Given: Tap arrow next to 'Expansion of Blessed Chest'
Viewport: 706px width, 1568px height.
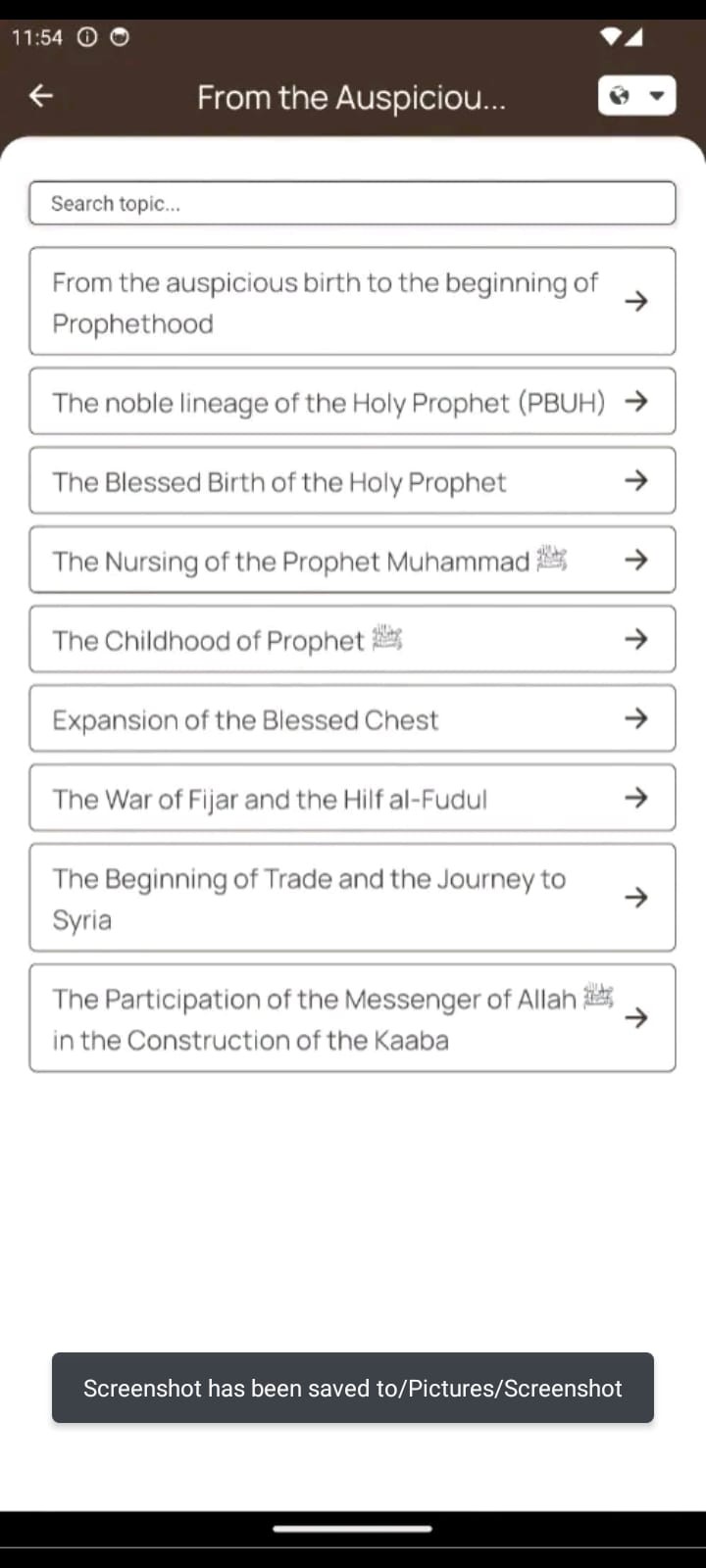Looking at the screenshot, I should (636, 718).
